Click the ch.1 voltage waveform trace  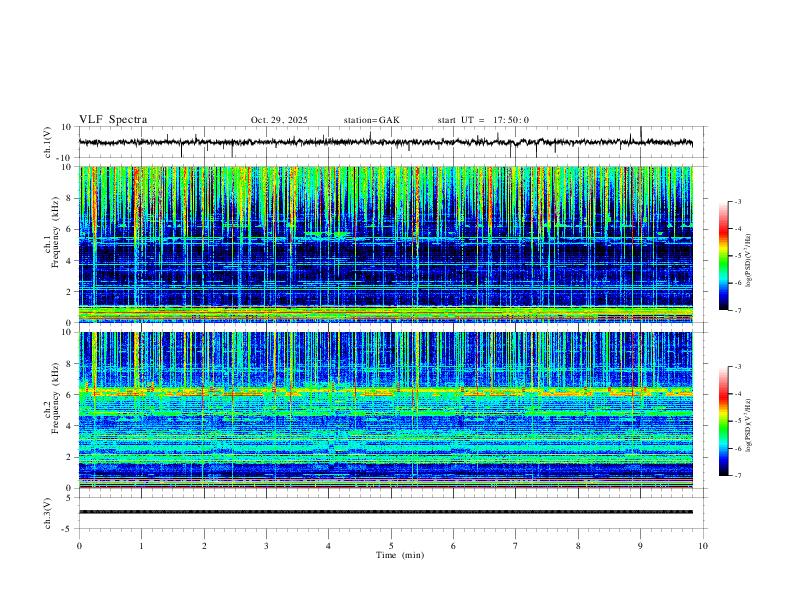click(386, 142)
